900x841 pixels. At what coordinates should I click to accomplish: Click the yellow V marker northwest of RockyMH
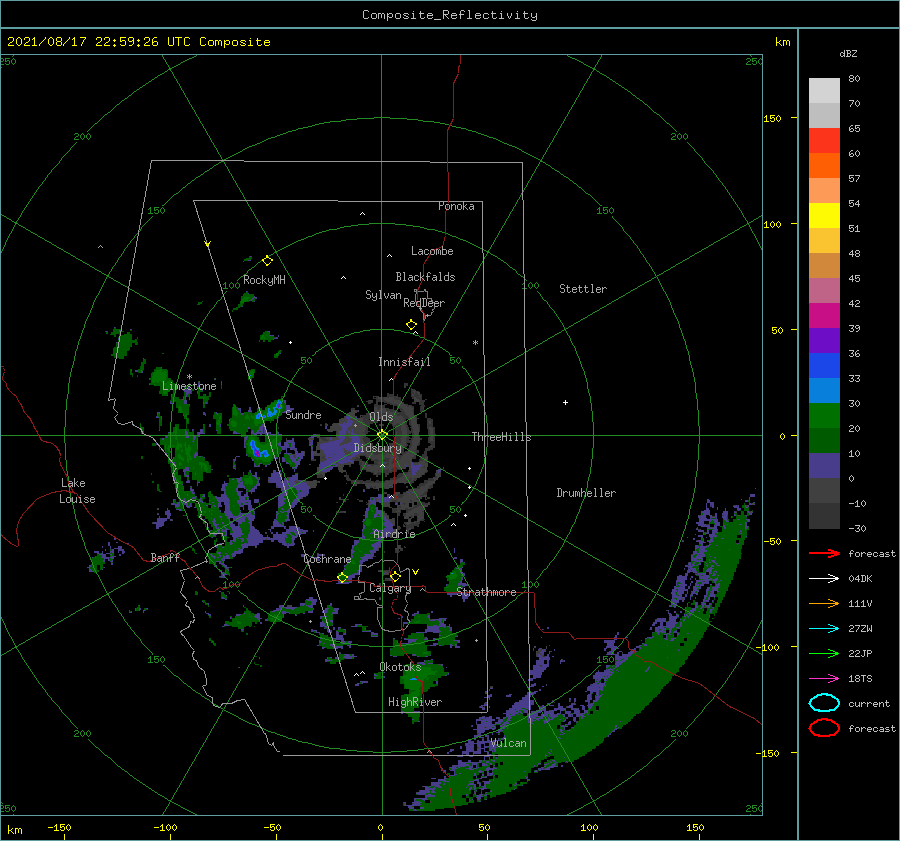click(x=208, y=244)
